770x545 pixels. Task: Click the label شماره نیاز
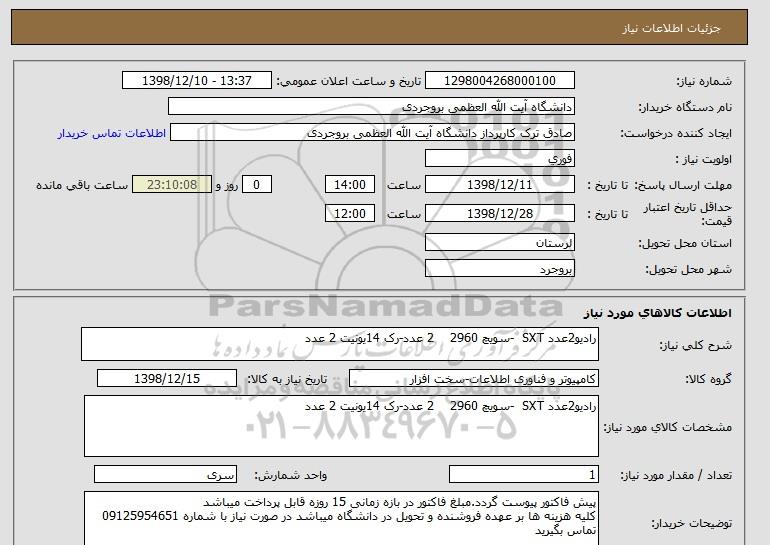click(704, 81)
